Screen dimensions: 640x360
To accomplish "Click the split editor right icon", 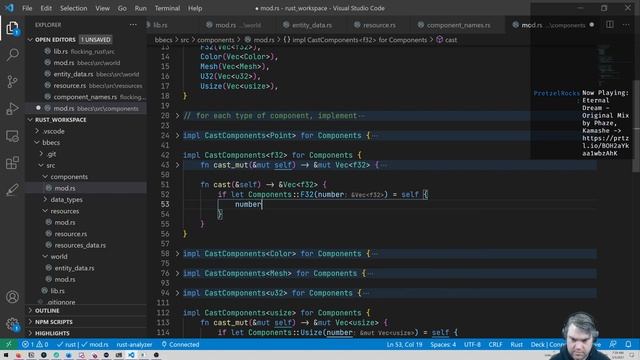I will tap(609, 24).
